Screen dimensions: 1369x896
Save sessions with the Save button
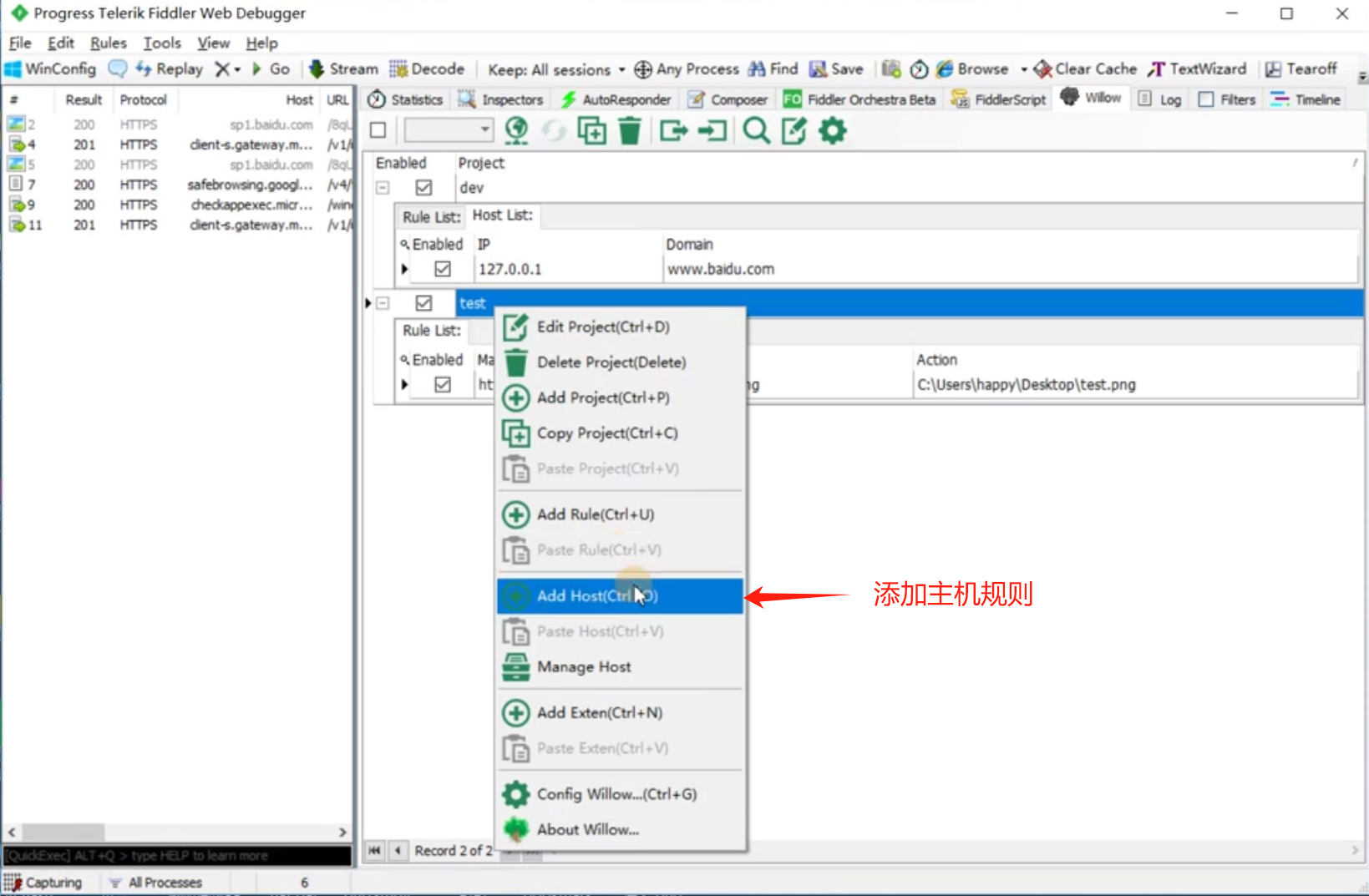[x=836, y=69]
